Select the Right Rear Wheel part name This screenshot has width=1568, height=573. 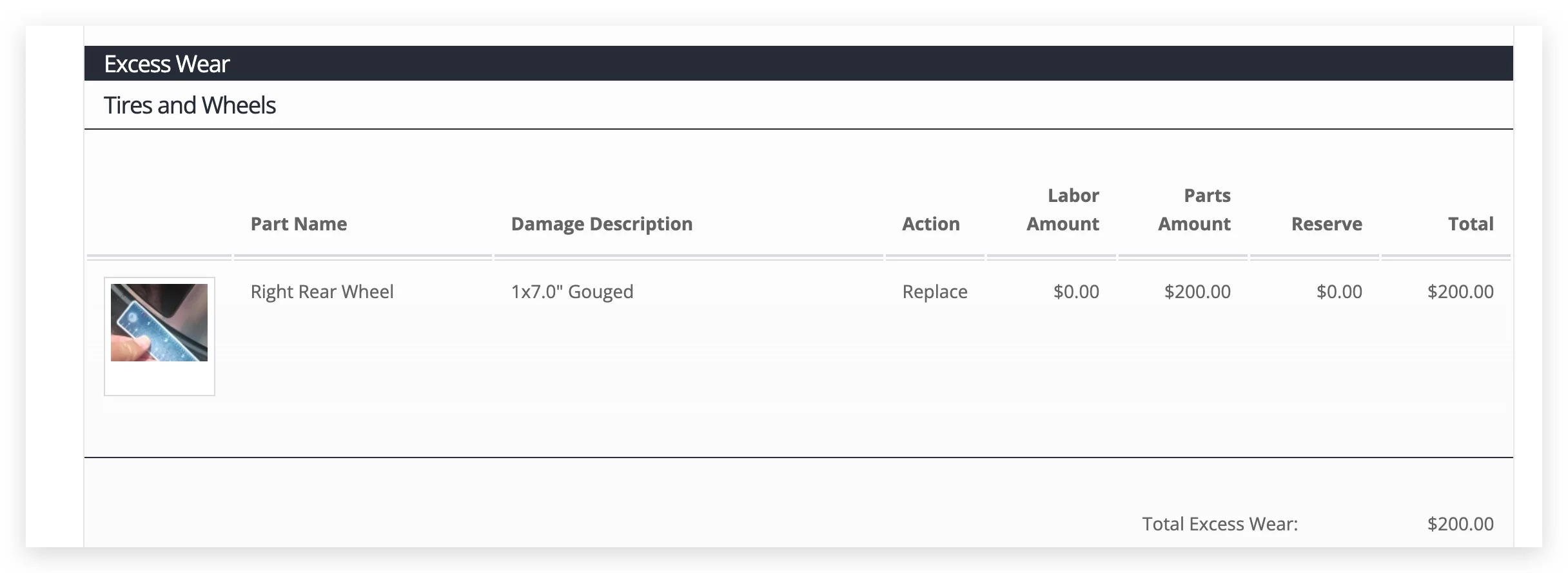point(322,292)
